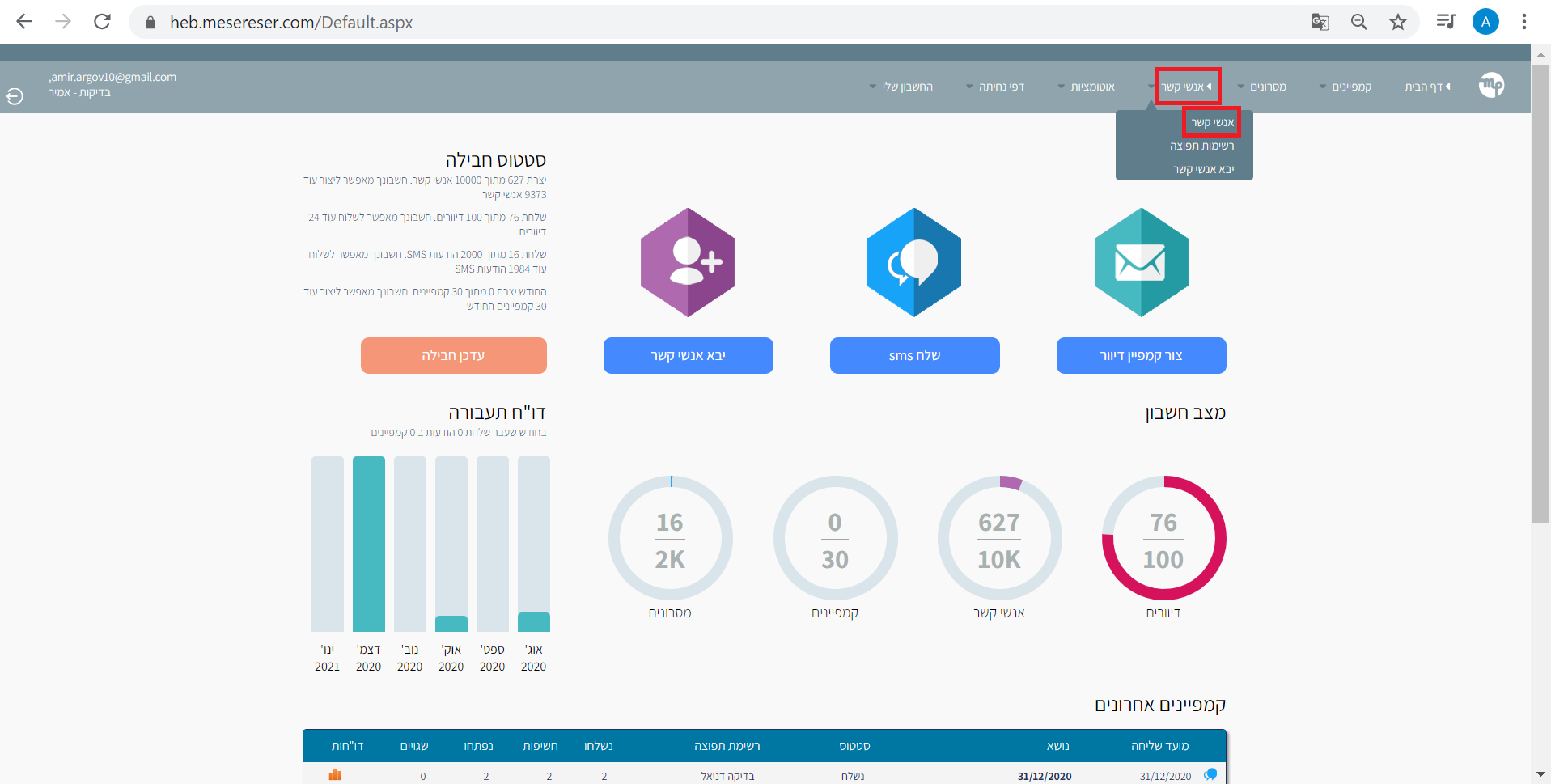This screenshot has height=784, width=1551.
Task: Open the orange bar-chart report icon in table row
Action: (x=335, y=775)
